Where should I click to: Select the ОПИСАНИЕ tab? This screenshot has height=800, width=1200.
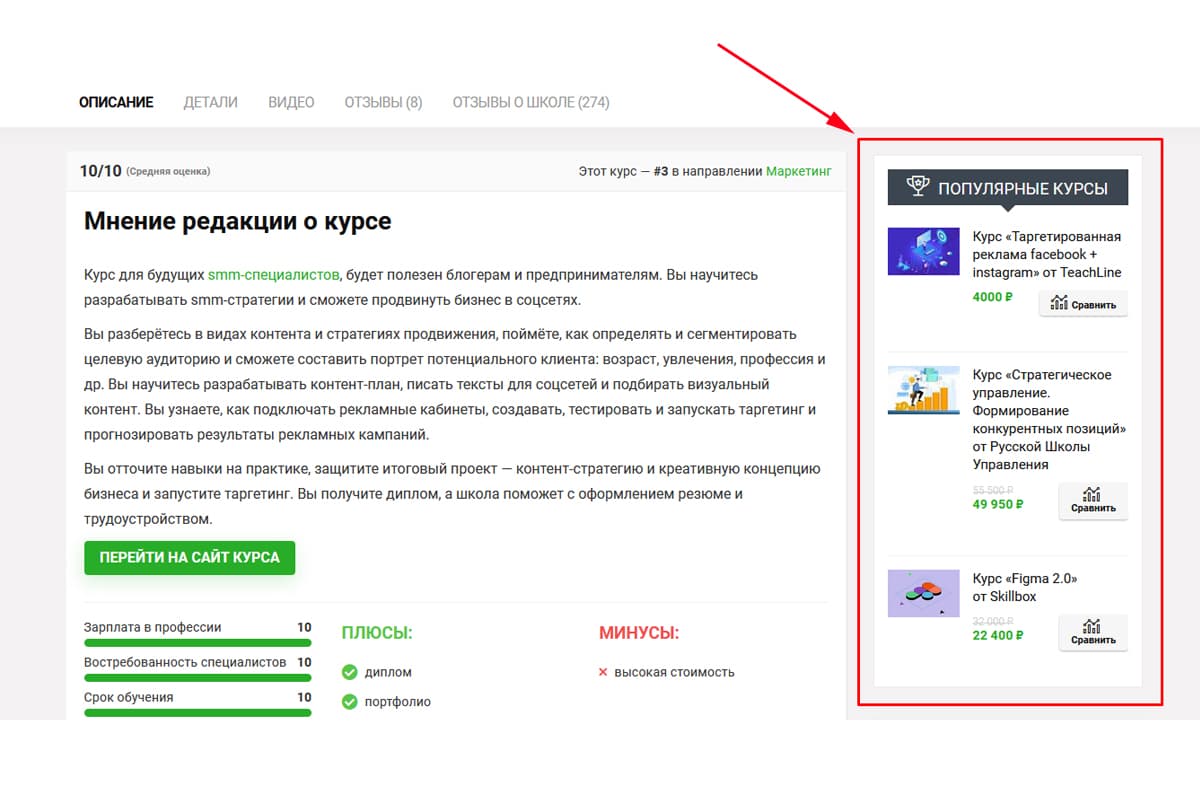[x=116, y=101]
